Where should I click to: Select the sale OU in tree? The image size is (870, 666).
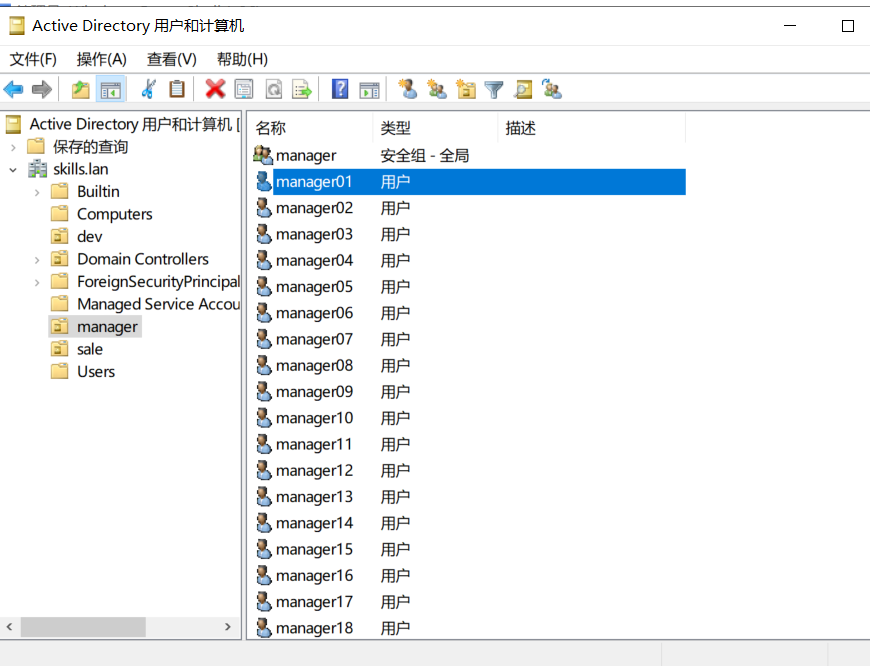click(x=90, y=349)
